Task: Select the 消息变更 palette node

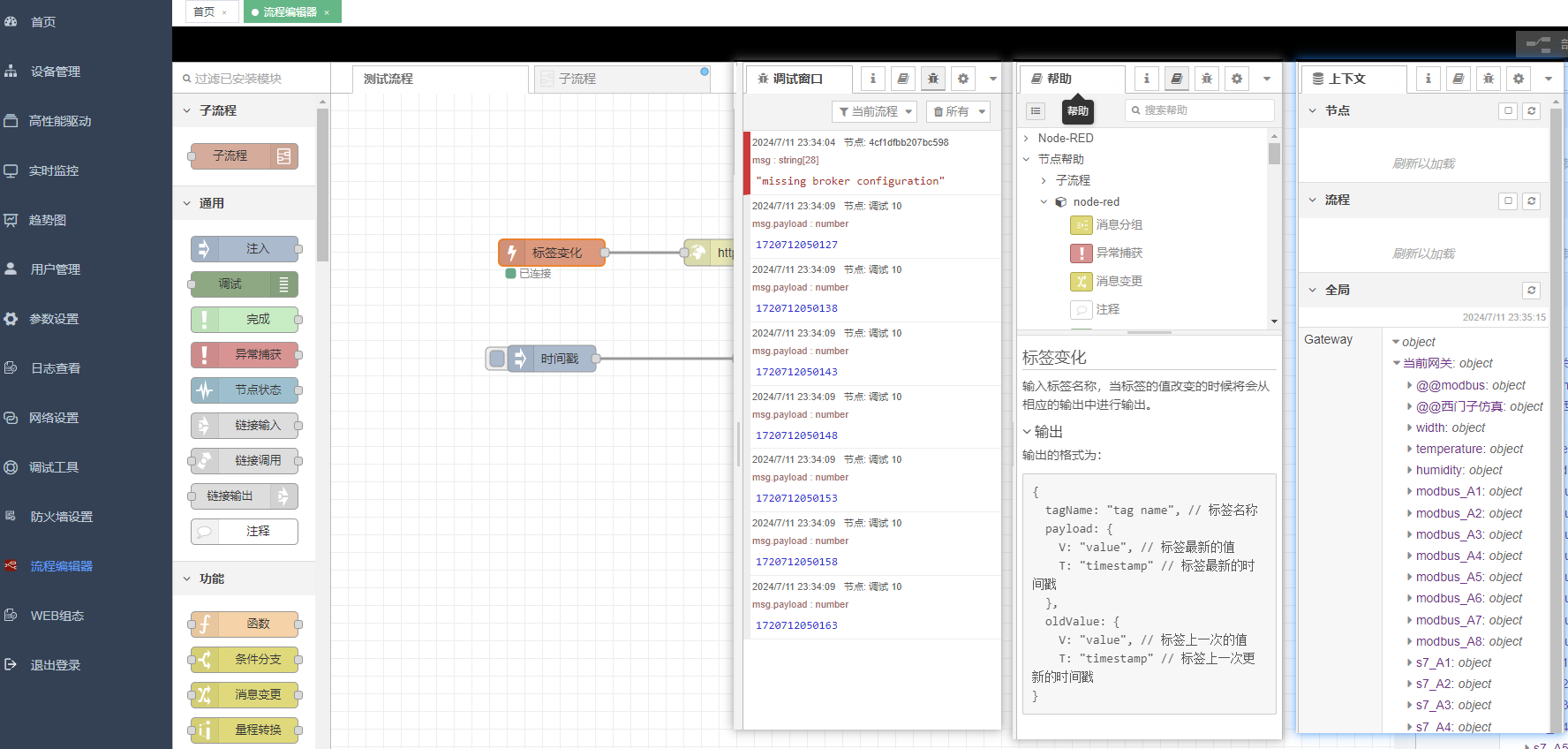Action: (245, 695)
